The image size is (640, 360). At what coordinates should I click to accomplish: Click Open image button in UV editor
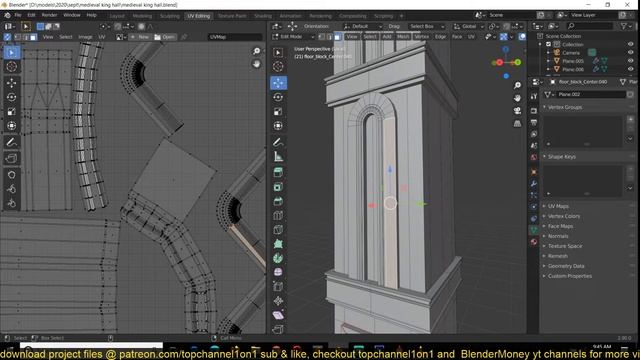click(x=164, y=37)
